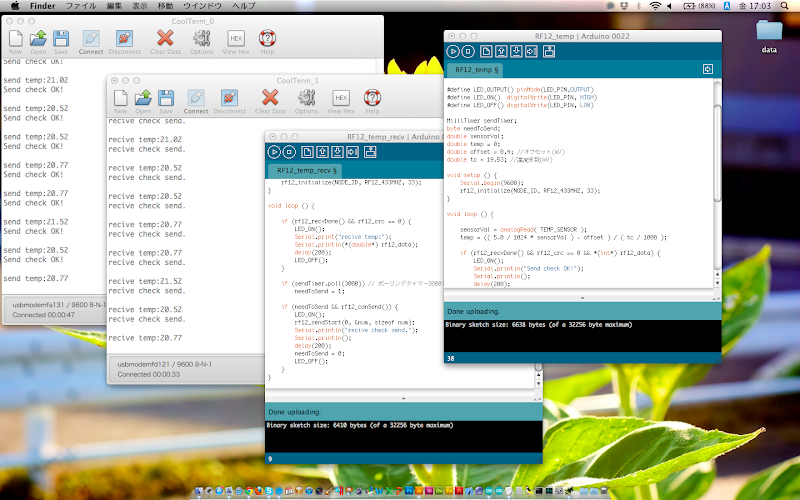The width and height of the screenshot is (800, 500).
Task: Click 'recive temp:21.52' line in CoolTerm_1
Action: pyautogui.click(x=145, y=281)
